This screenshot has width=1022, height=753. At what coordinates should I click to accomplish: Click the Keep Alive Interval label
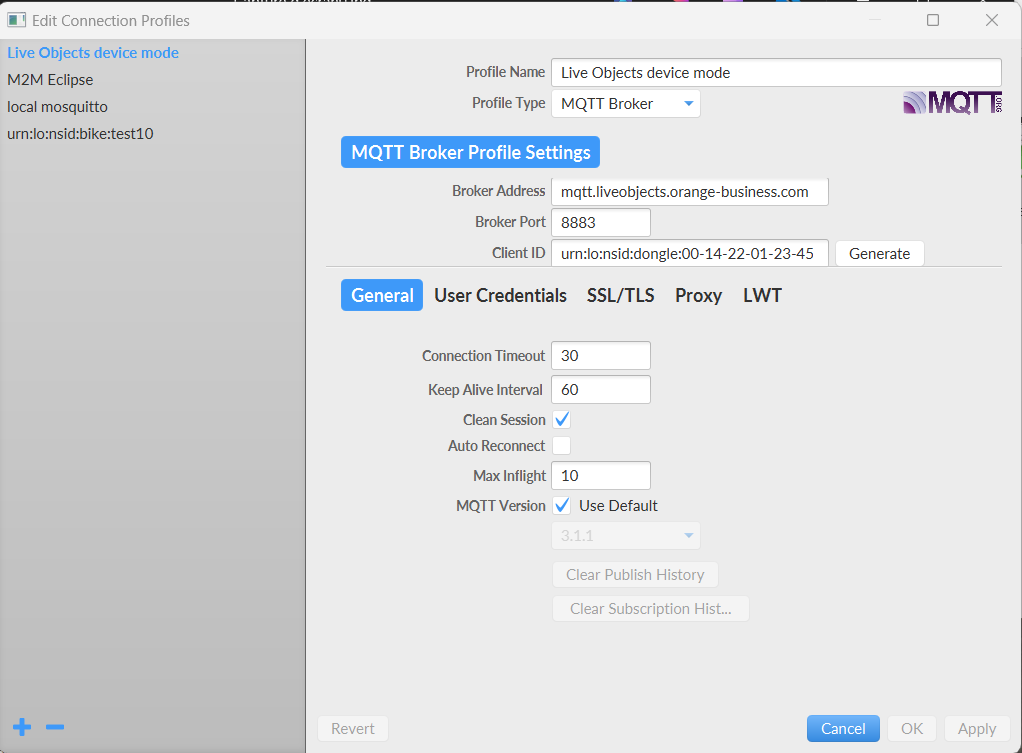485,389
